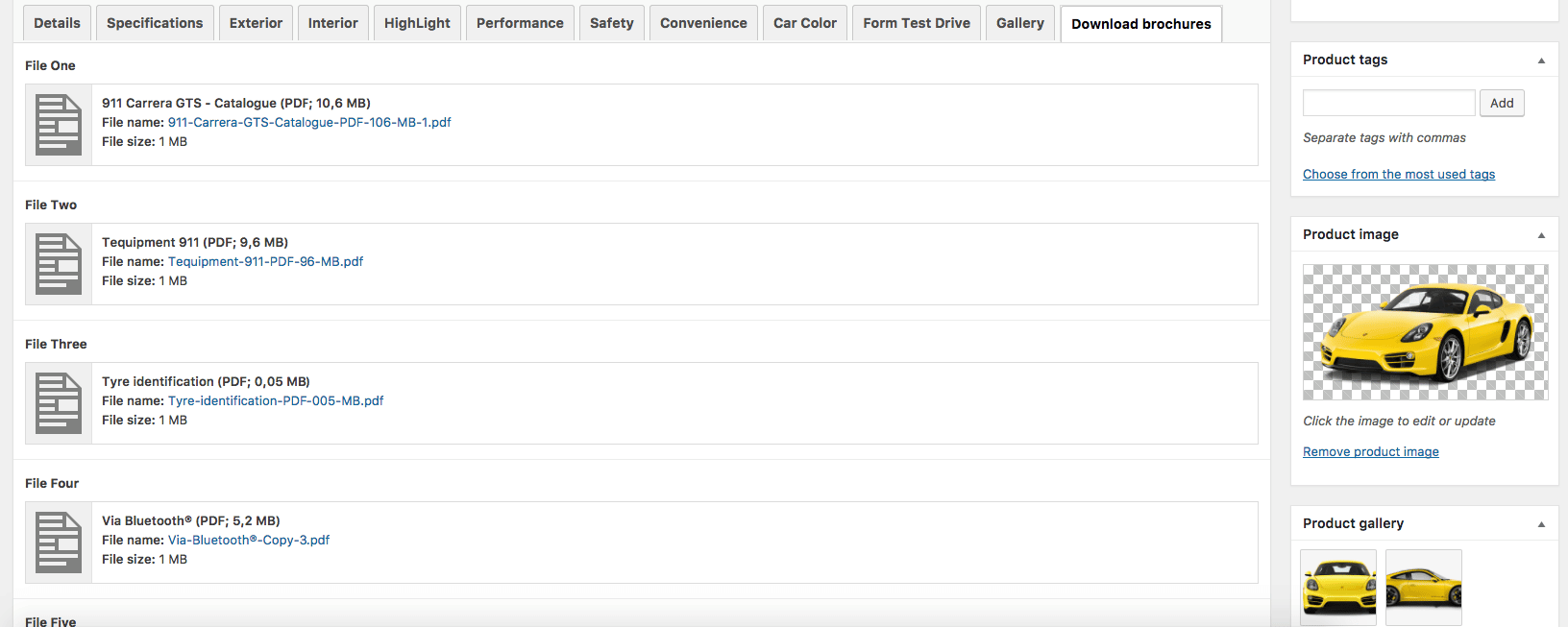Click the Product tags panel heading
The height and width of the screenshot is (627, 1568).
(x=1345, y=60)
